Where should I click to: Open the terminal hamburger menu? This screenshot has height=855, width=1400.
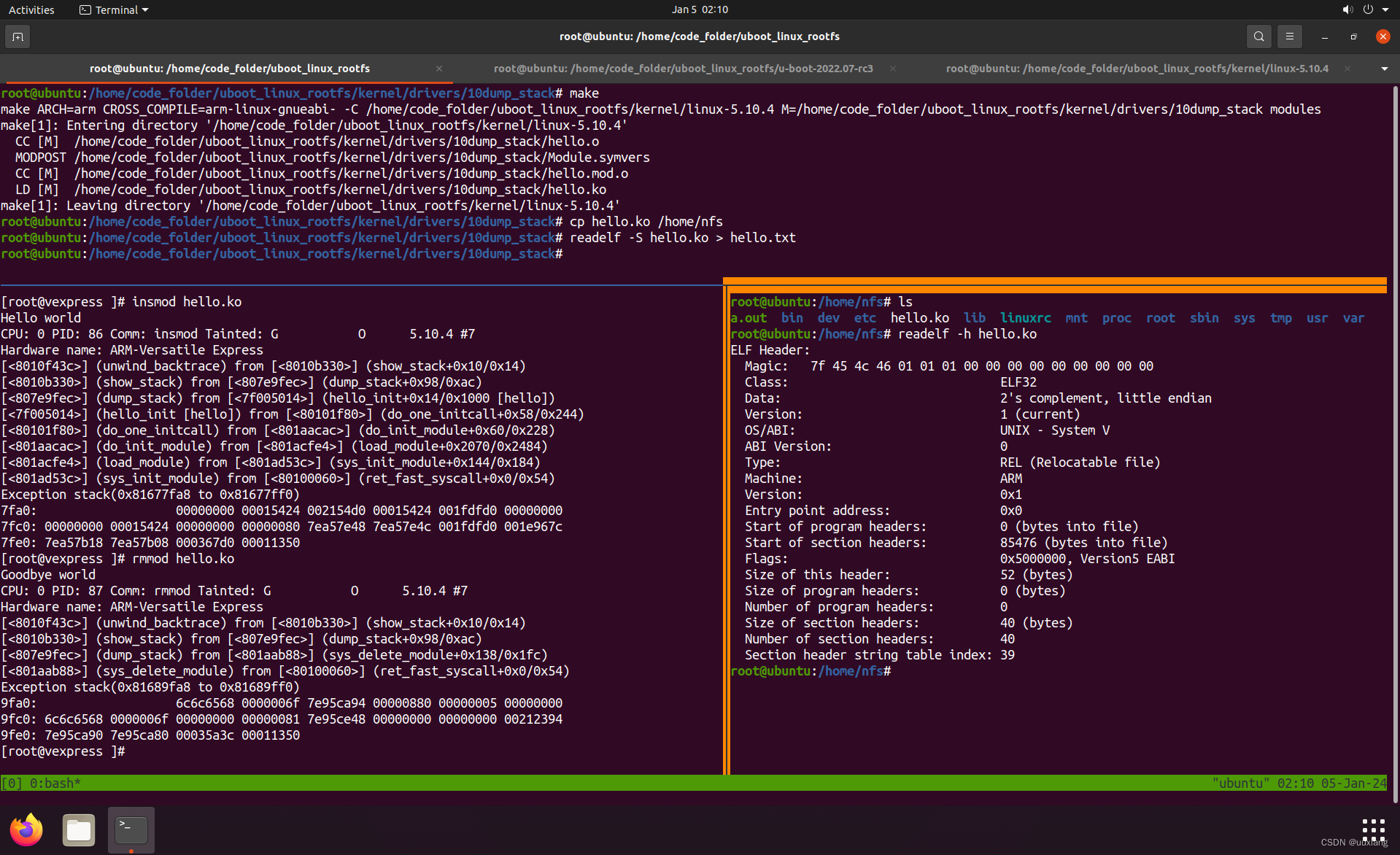tap(1289, 36)
